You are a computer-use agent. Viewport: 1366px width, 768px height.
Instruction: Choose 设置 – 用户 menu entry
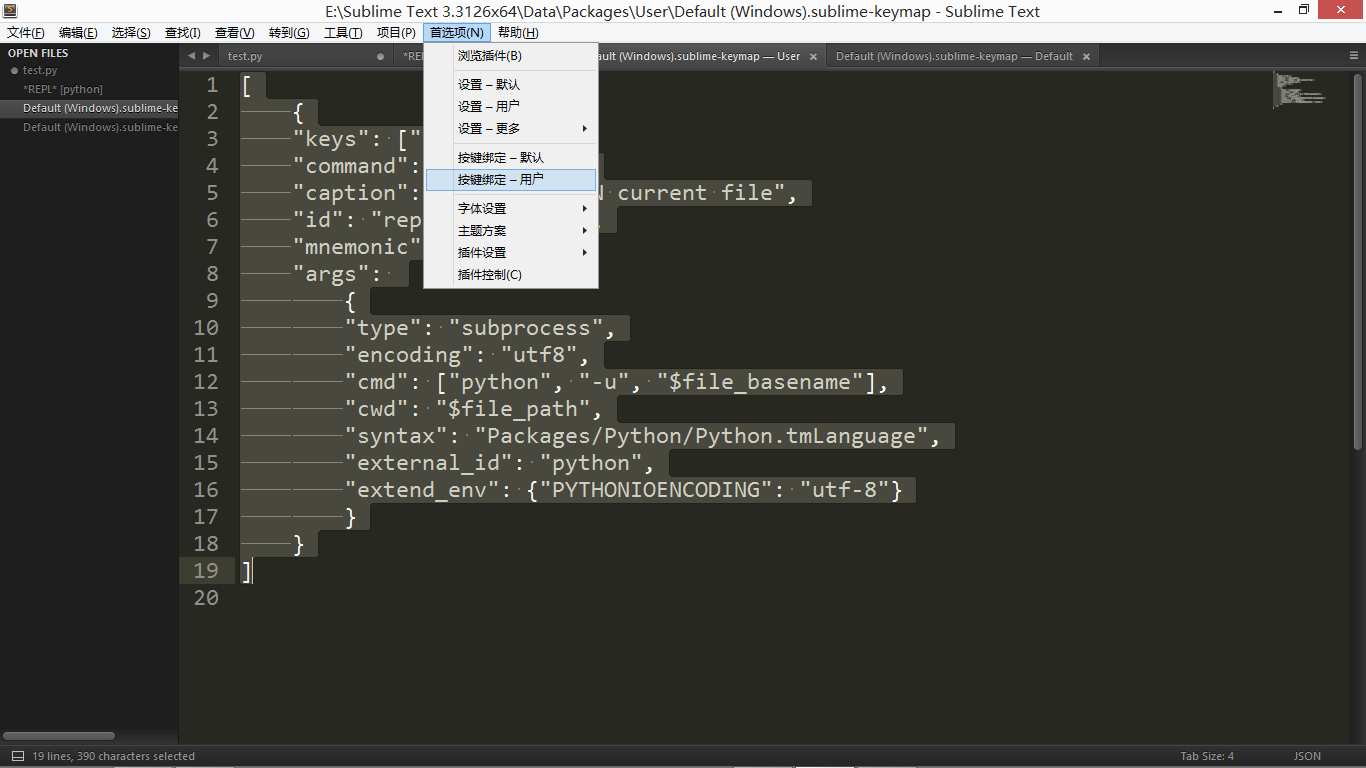(511, 106)
